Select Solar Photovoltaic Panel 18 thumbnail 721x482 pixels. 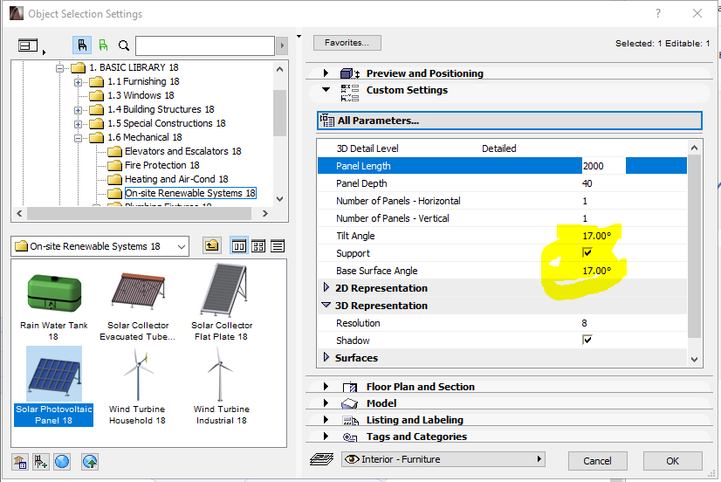pyautogui.click(x=54, y=375)
